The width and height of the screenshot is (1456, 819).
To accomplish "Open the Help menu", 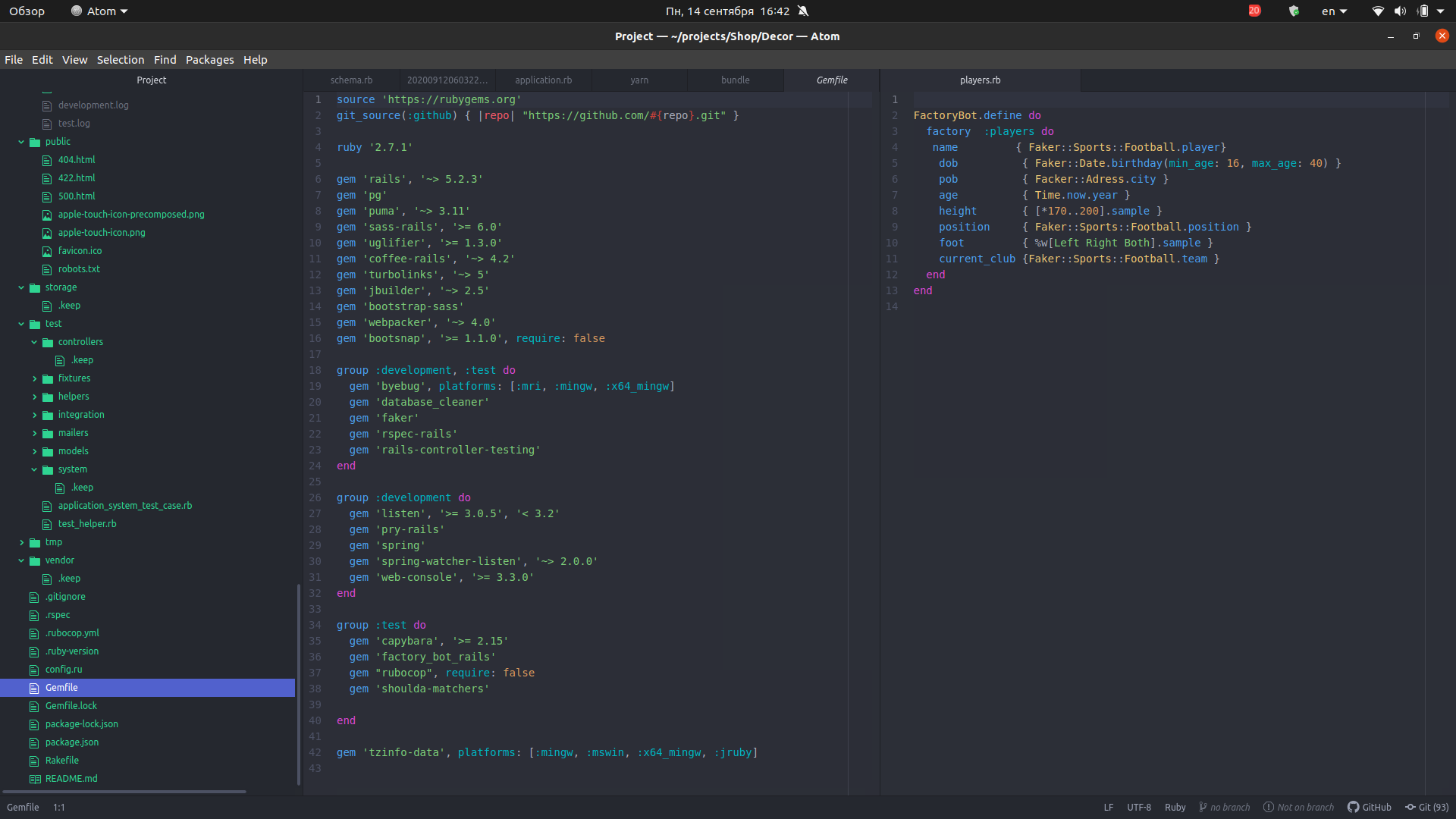I will (x=255, y=60).
